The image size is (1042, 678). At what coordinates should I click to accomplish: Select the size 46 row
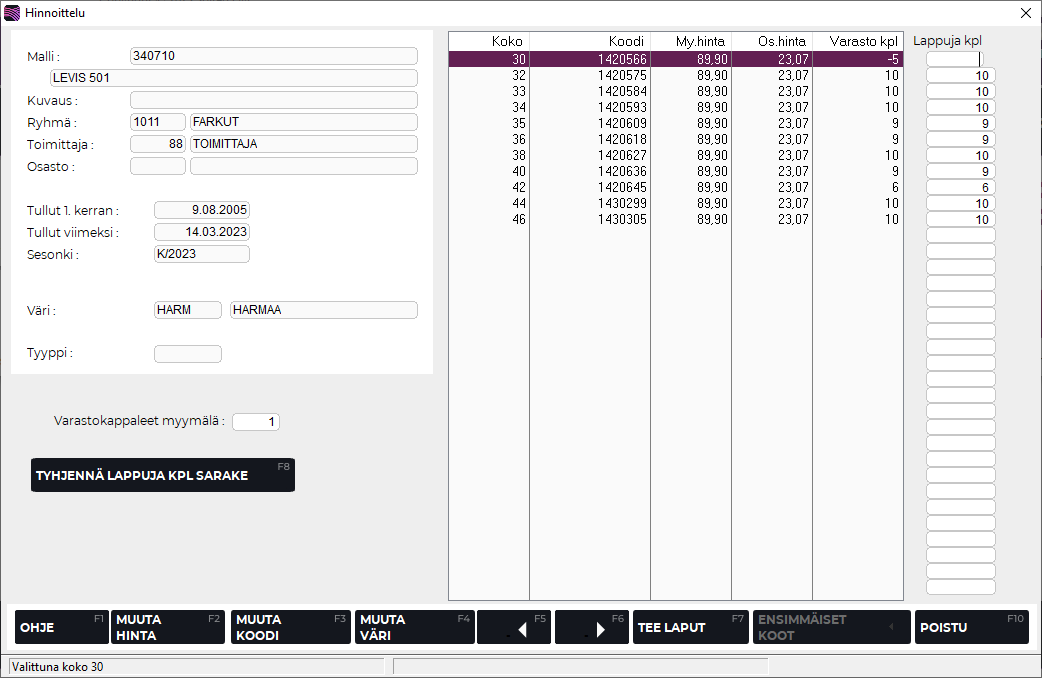(x=675, y=220)
